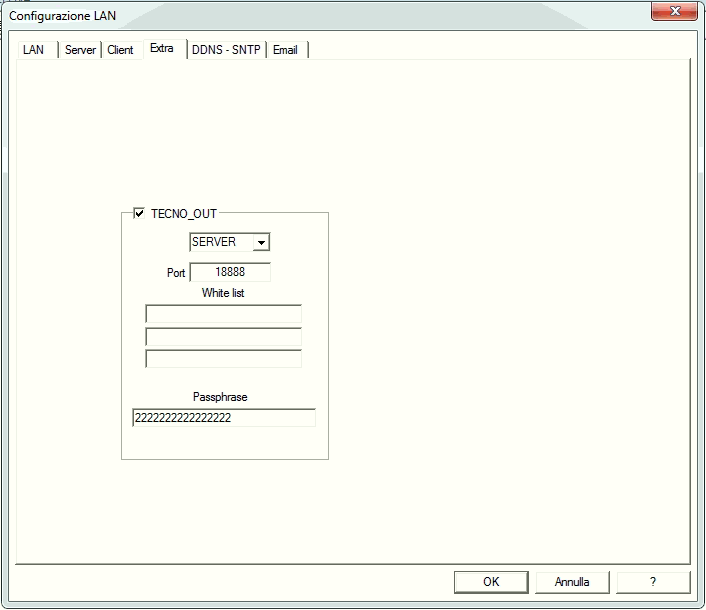Click the White list label
This screenshot has height=610, width=706.
223,293
